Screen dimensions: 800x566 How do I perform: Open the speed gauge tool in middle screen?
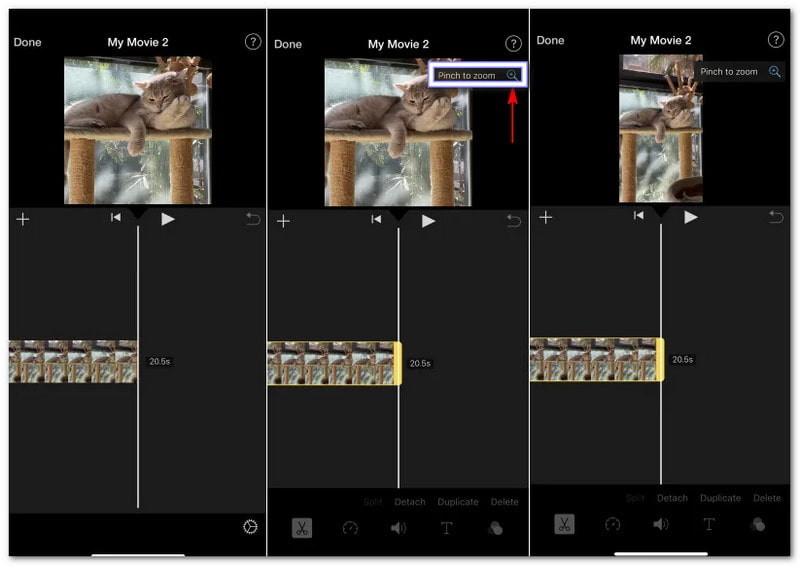(350, 528)
